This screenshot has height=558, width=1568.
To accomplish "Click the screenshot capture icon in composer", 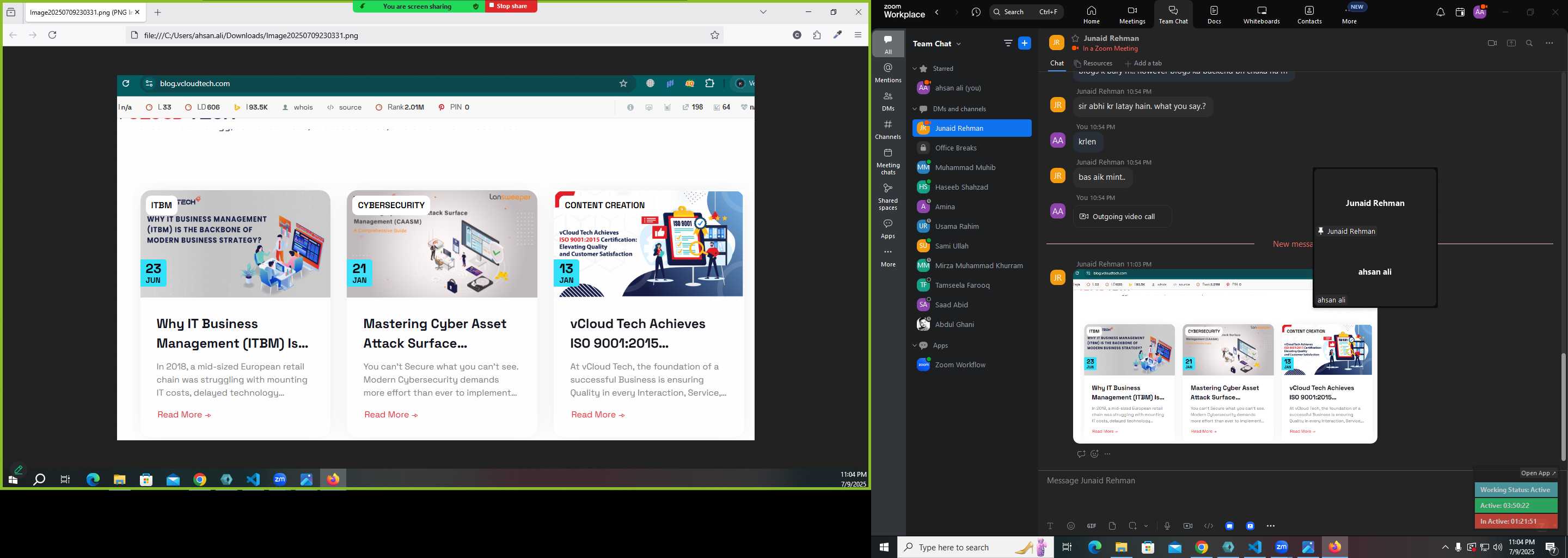I will (x=1133, y=526).
